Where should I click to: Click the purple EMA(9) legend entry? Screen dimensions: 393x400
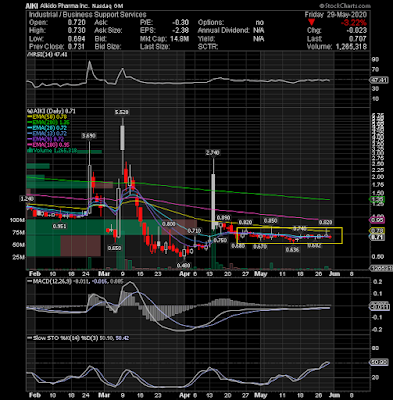pos(47,139)
